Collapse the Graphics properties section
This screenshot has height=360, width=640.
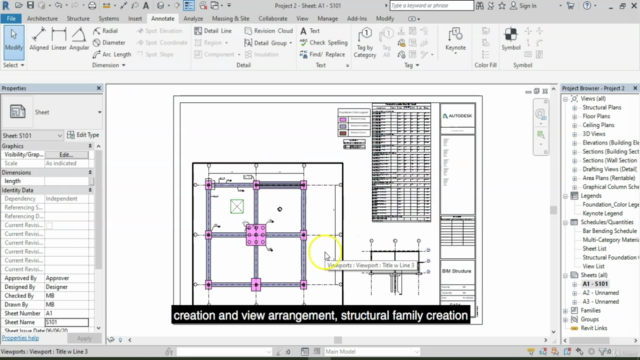pyautogui.click(x=90, y=146)
